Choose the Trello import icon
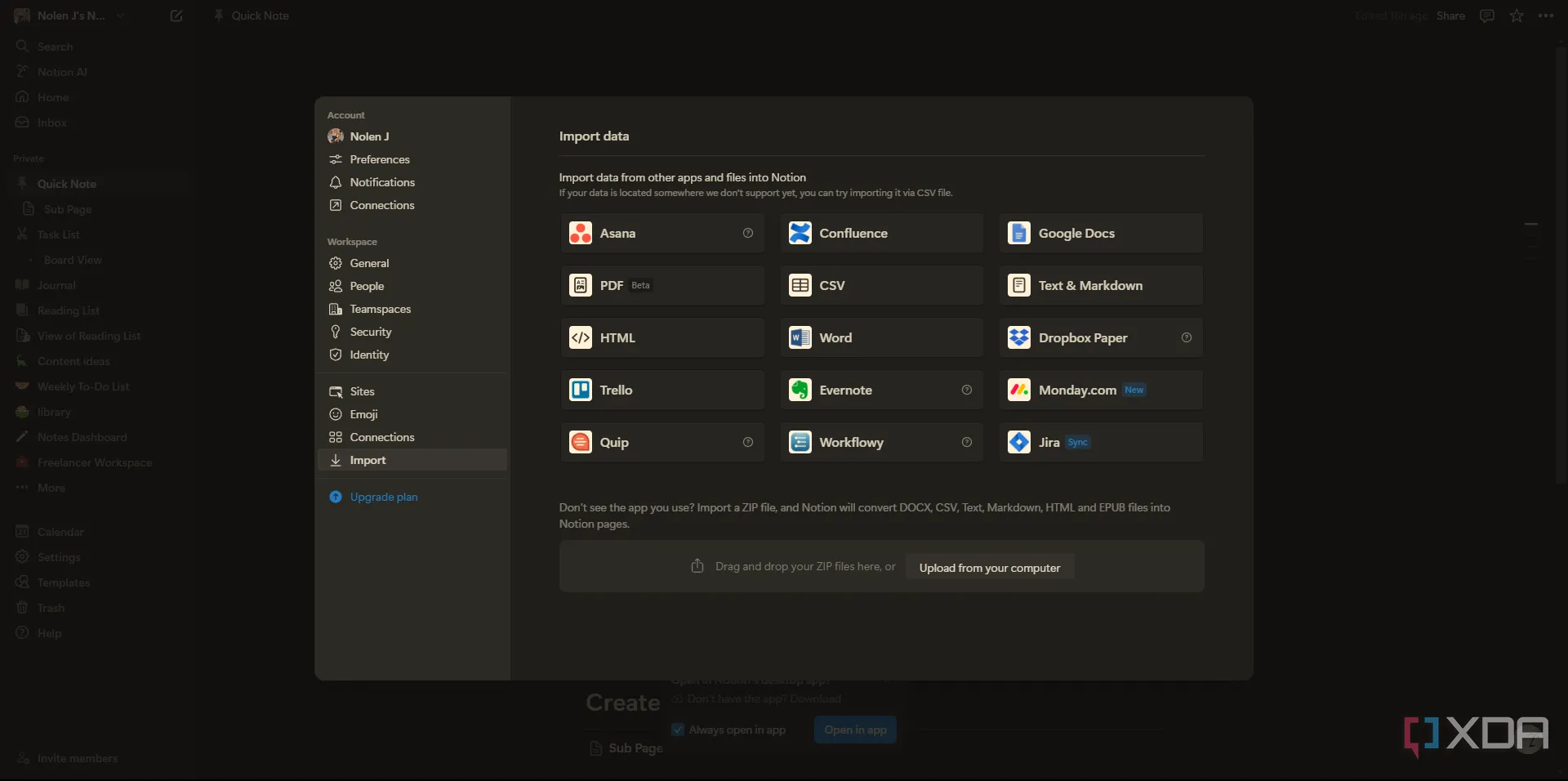 coord(580,390)
